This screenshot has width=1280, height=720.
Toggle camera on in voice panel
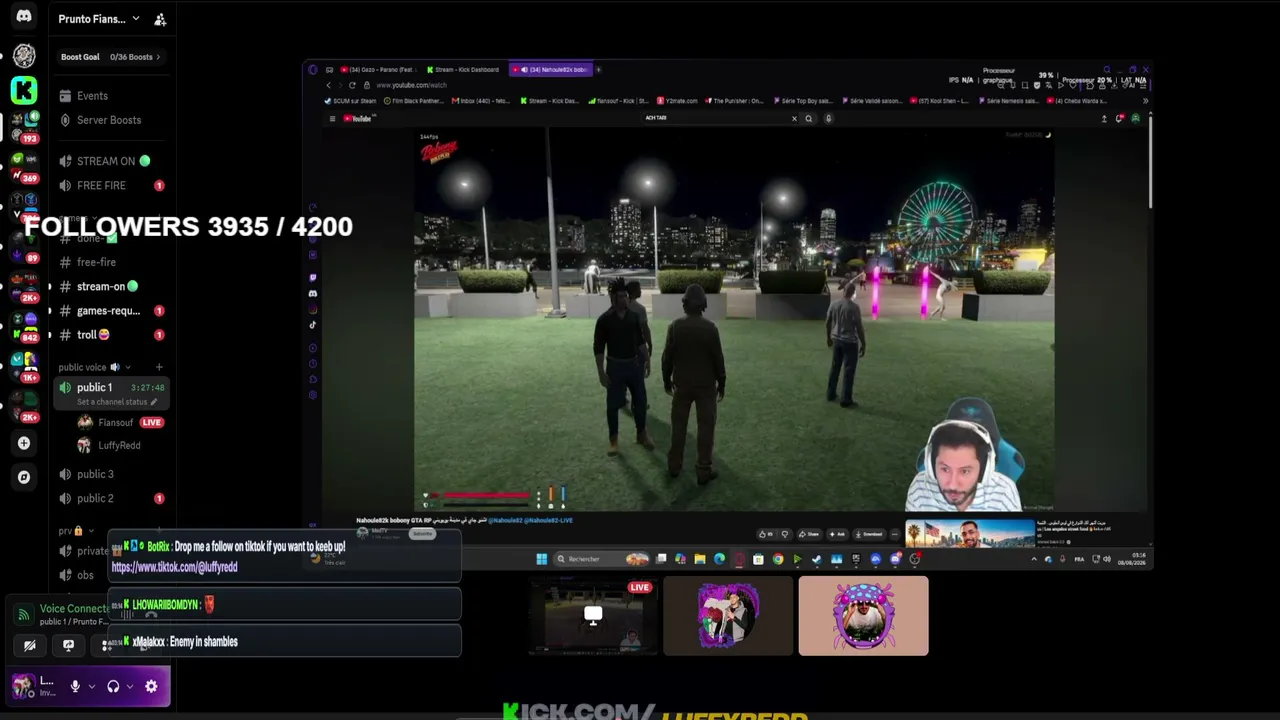coord(30,645)
